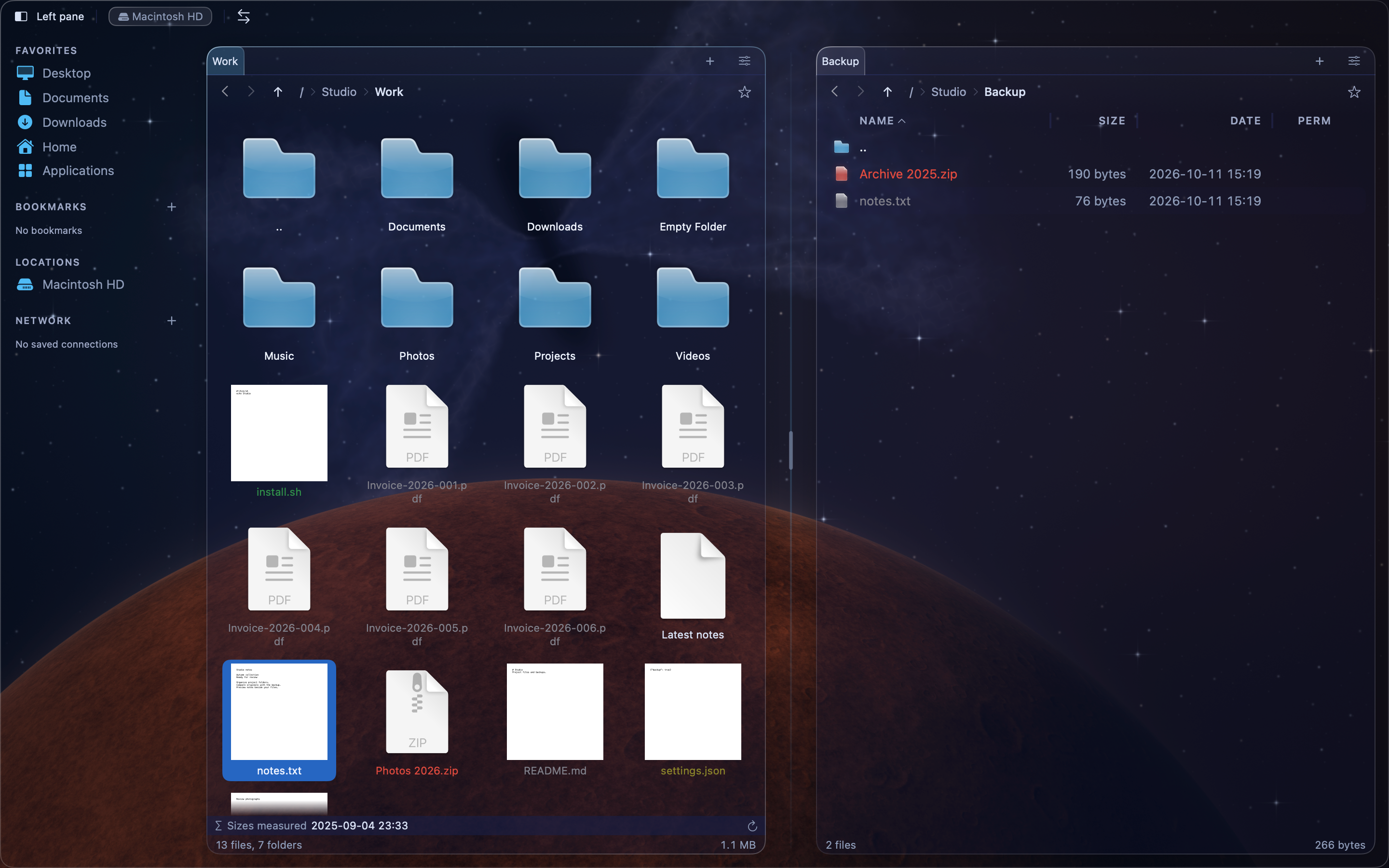Go up one level in Work pane
This screenshot has height=868, width=1389.
[x=278, y=91]
